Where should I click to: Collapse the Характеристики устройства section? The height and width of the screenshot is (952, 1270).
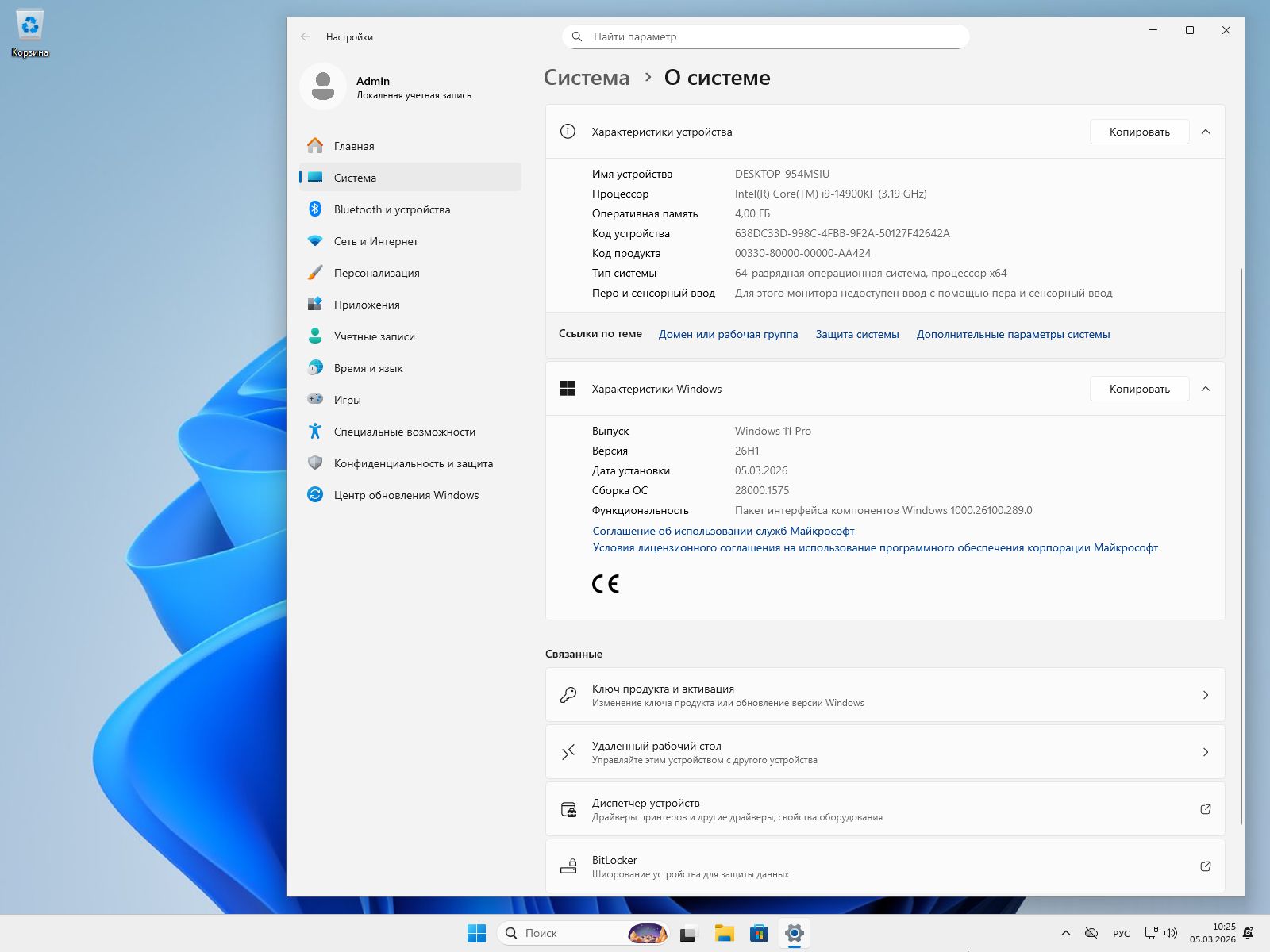pyautogui.click(x=1206, y=132)
